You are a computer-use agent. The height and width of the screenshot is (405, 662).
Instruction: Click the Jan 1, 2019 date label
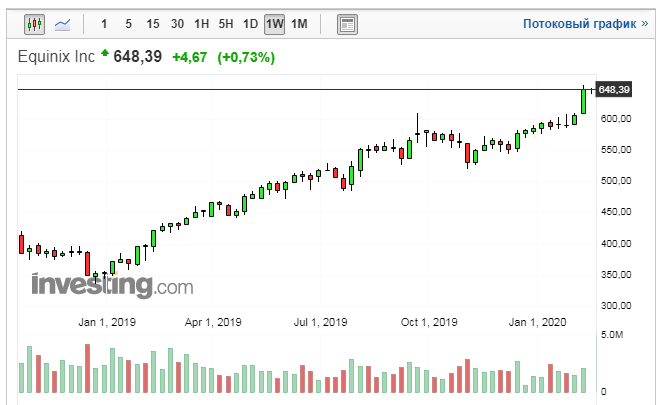click(x=107, y=322)
